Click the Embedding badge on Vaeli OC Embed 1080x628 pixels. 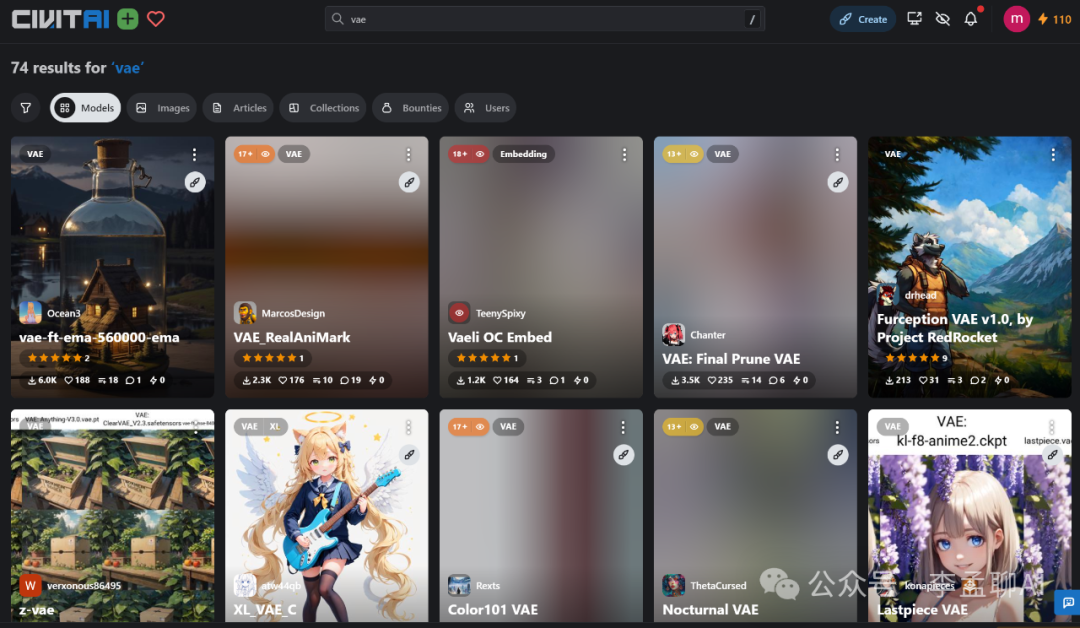point(523,154)
